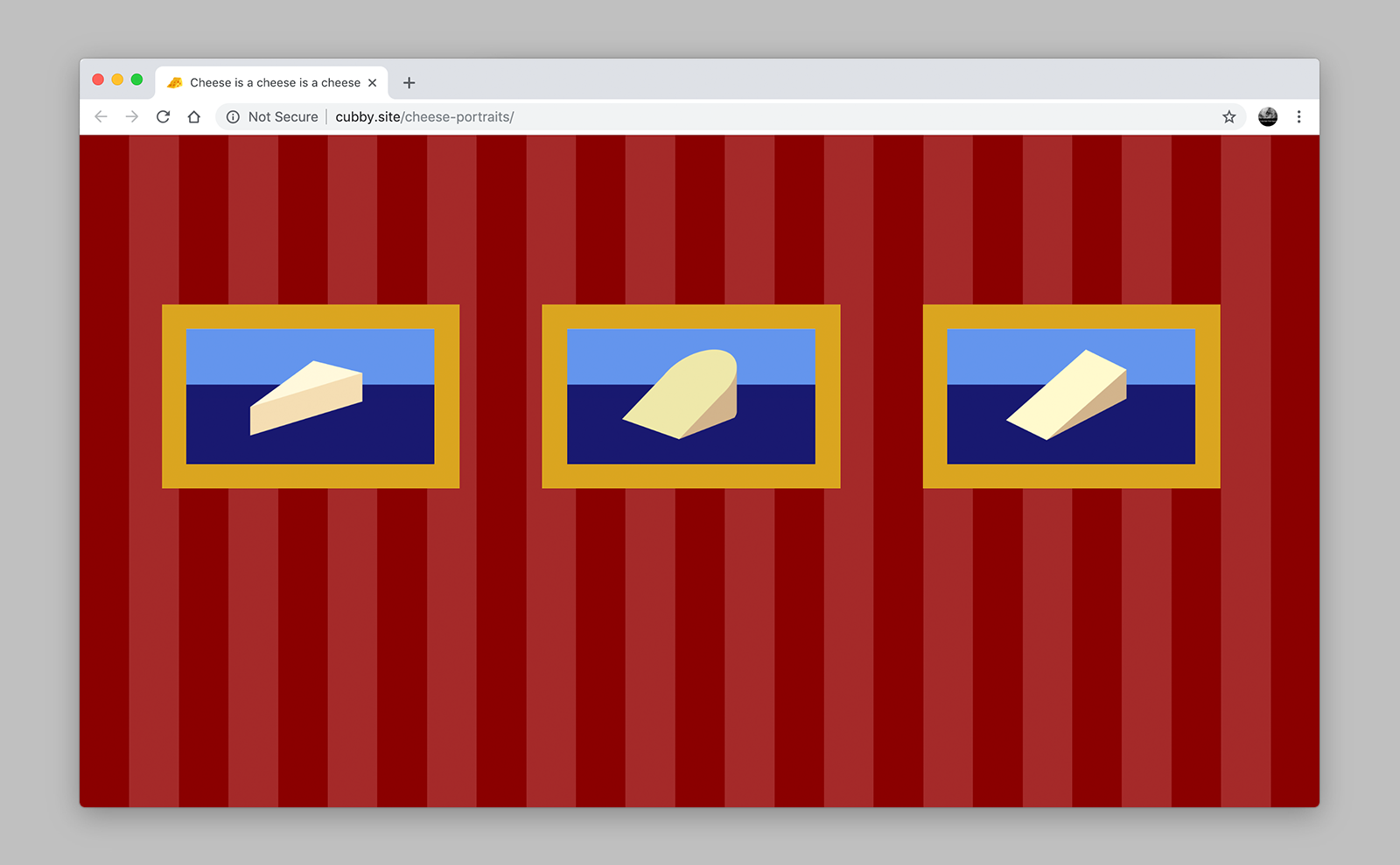Screen dimensions: 1400x865
Task: Click the browser back arrow
Action: (101, 116)
